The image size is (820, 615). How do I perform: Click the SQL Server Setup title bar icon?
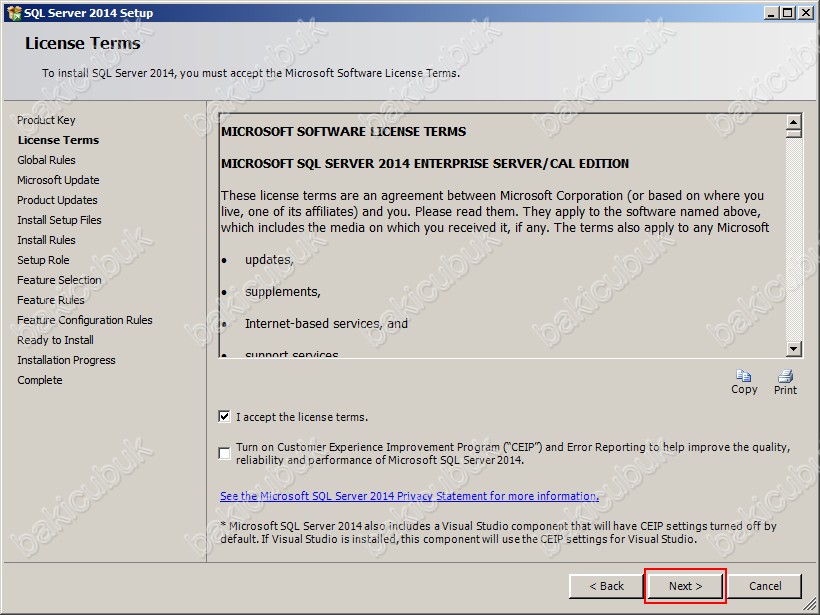14,13
